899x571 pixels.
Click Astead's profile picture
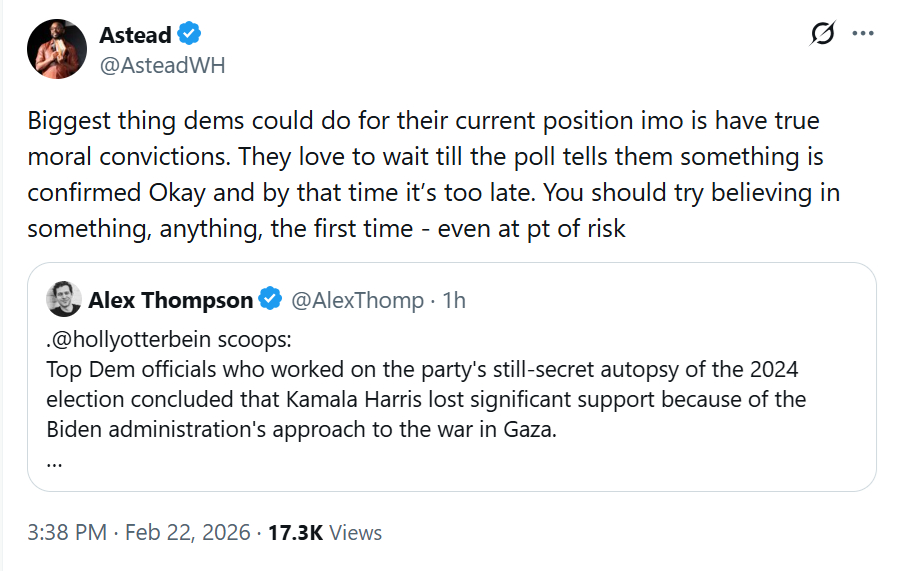point(58,48)
